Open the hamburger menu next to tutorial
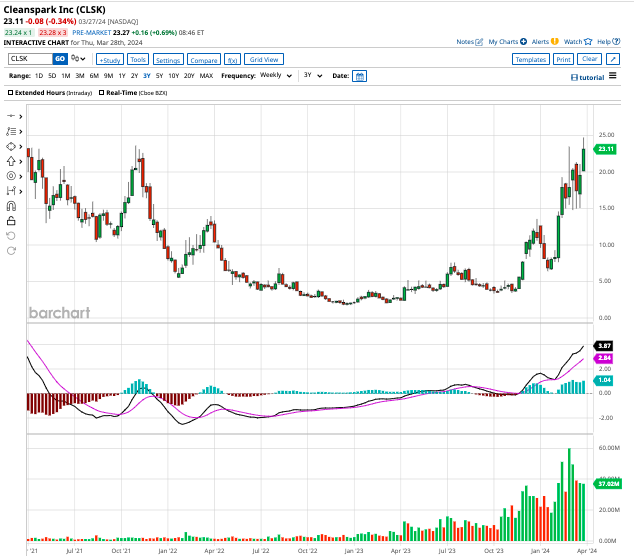This screenshot has height=560, width=634. 613,76
